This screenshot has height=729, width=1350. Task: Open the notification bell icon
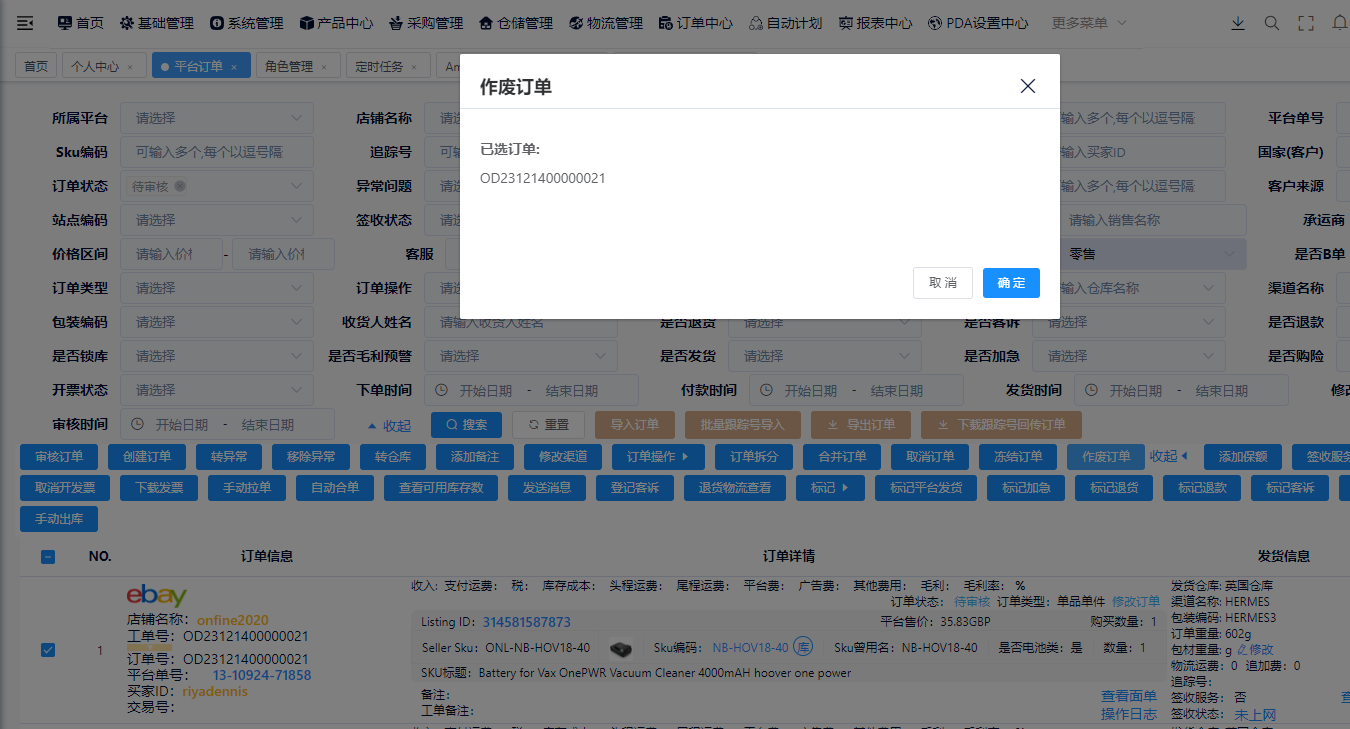click(1340, 22)
